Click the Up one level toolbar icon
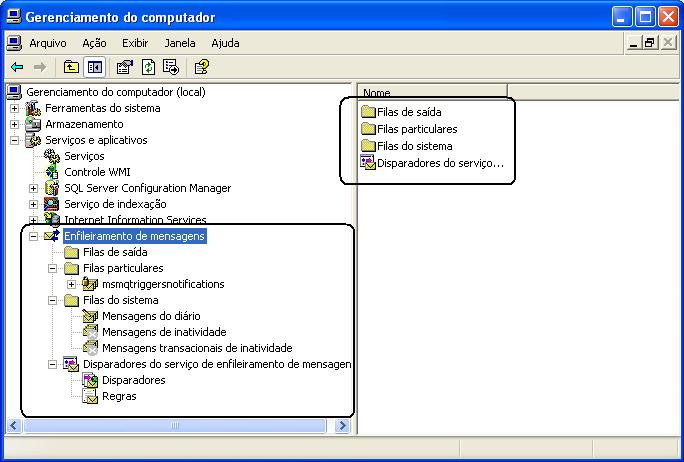 point(71,67)
